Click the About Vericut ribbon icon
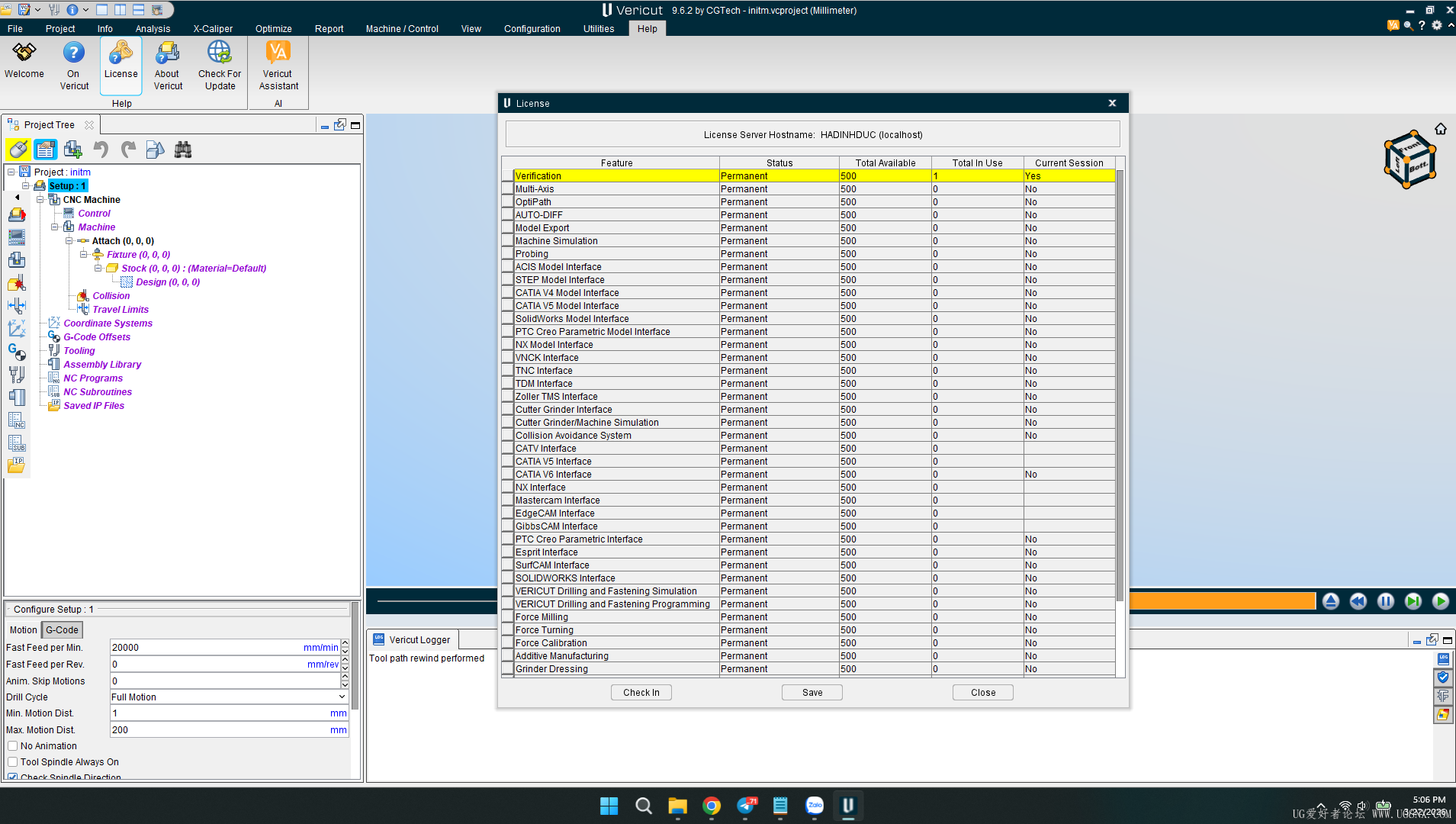The width and height of the screenshot is (1456, 824). [168, 66]
